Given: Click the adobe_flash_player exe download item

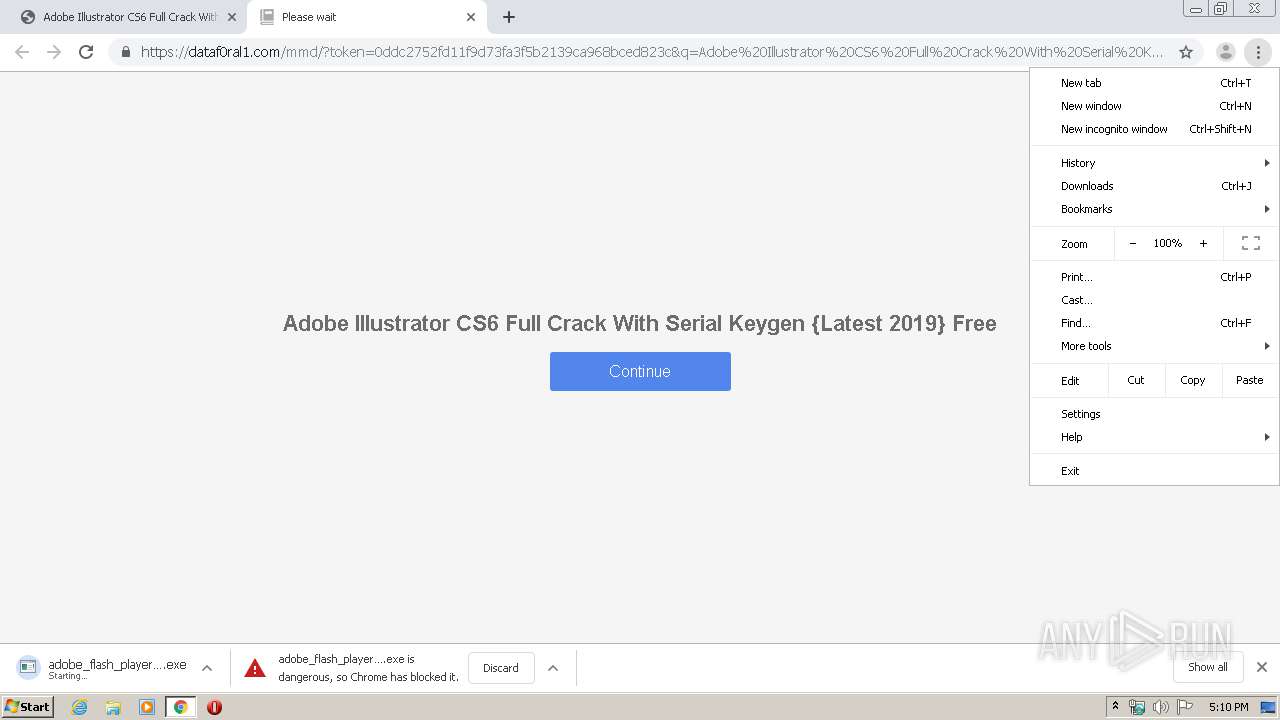Looking at the screenshot, I should 102,668.
